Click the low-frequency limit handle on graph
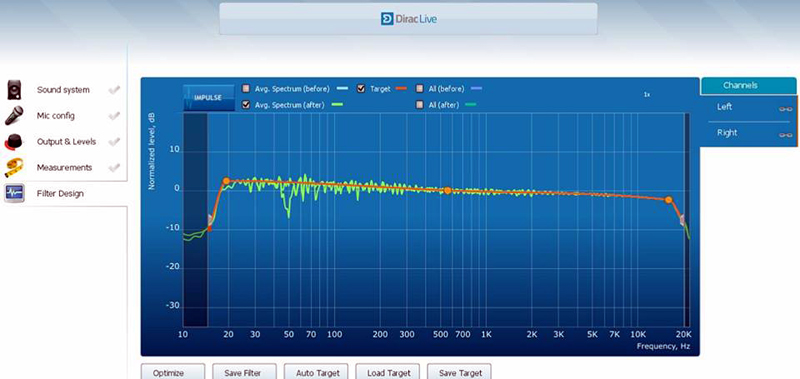Viewport: 800px width, 379px height. [210, 220]
